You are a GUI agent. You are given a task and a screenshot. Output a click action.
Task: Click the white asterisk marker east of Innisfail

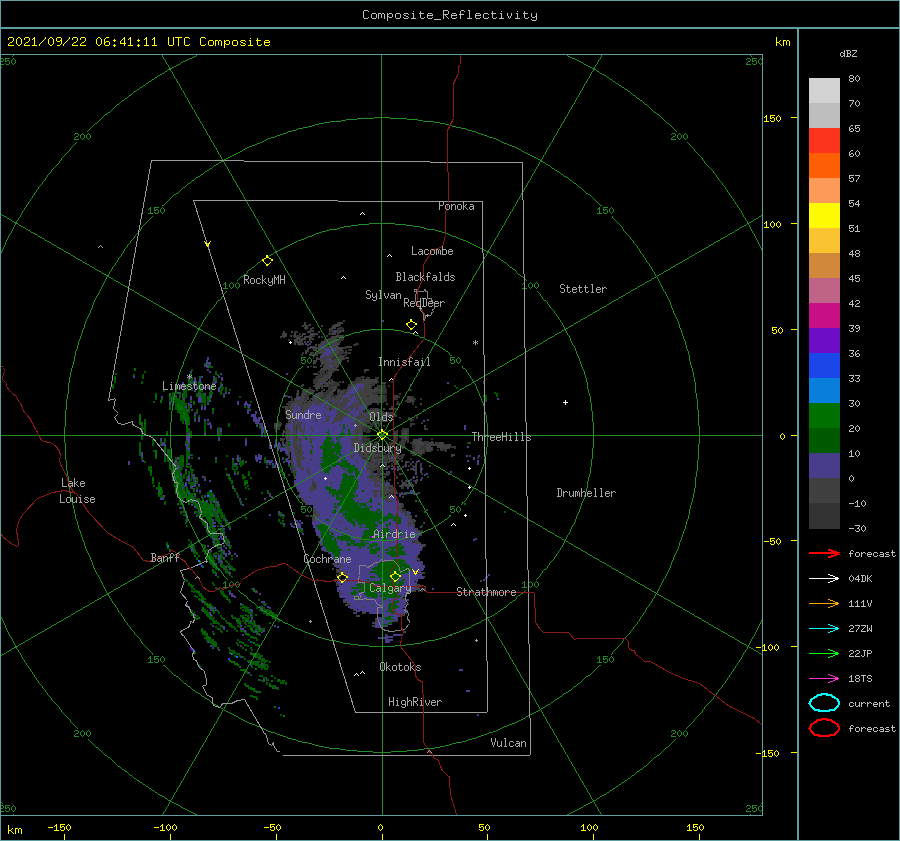click(475, 343)
